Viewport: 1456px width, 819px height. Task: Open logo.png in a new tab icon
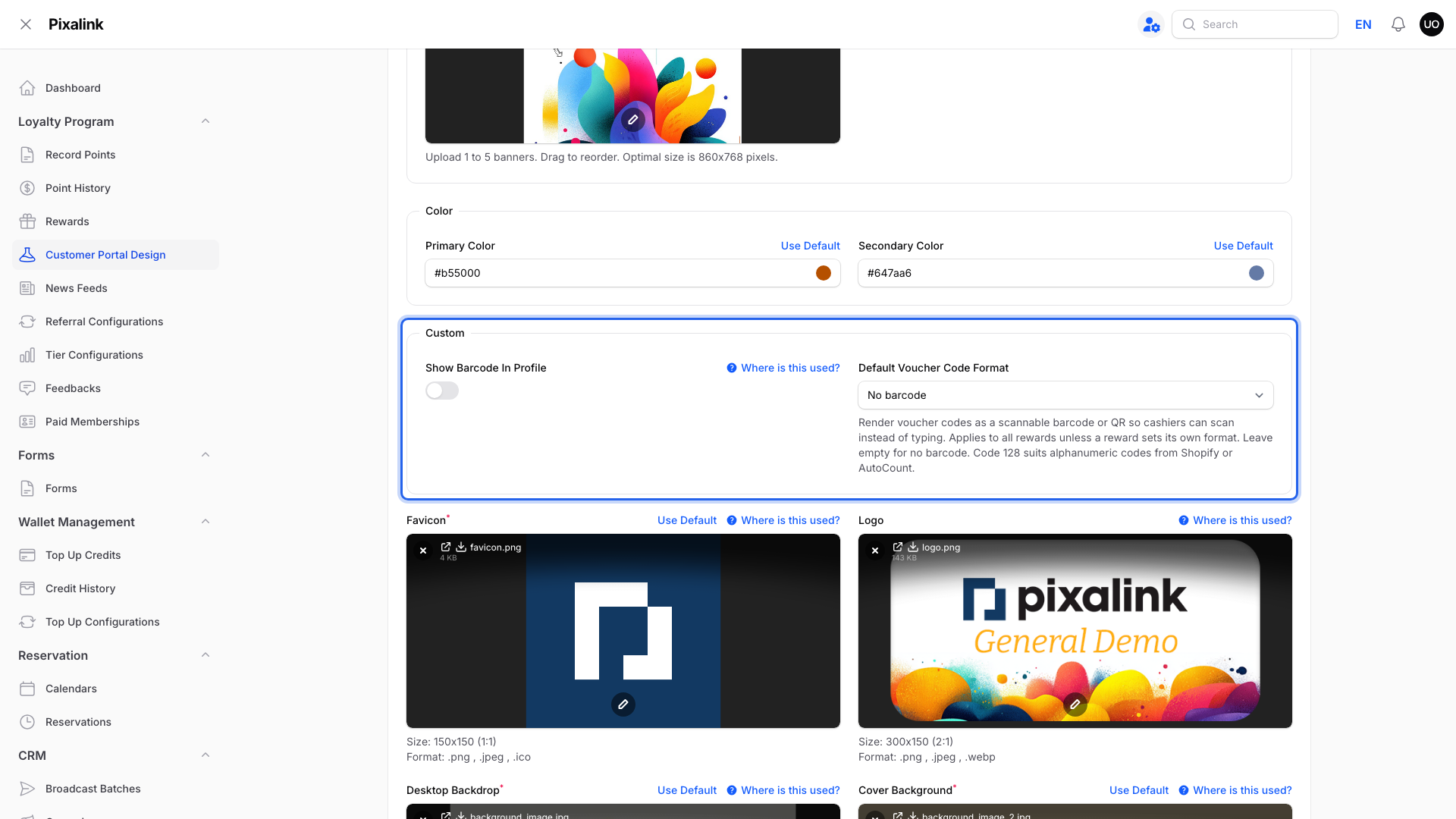(898, 547)
